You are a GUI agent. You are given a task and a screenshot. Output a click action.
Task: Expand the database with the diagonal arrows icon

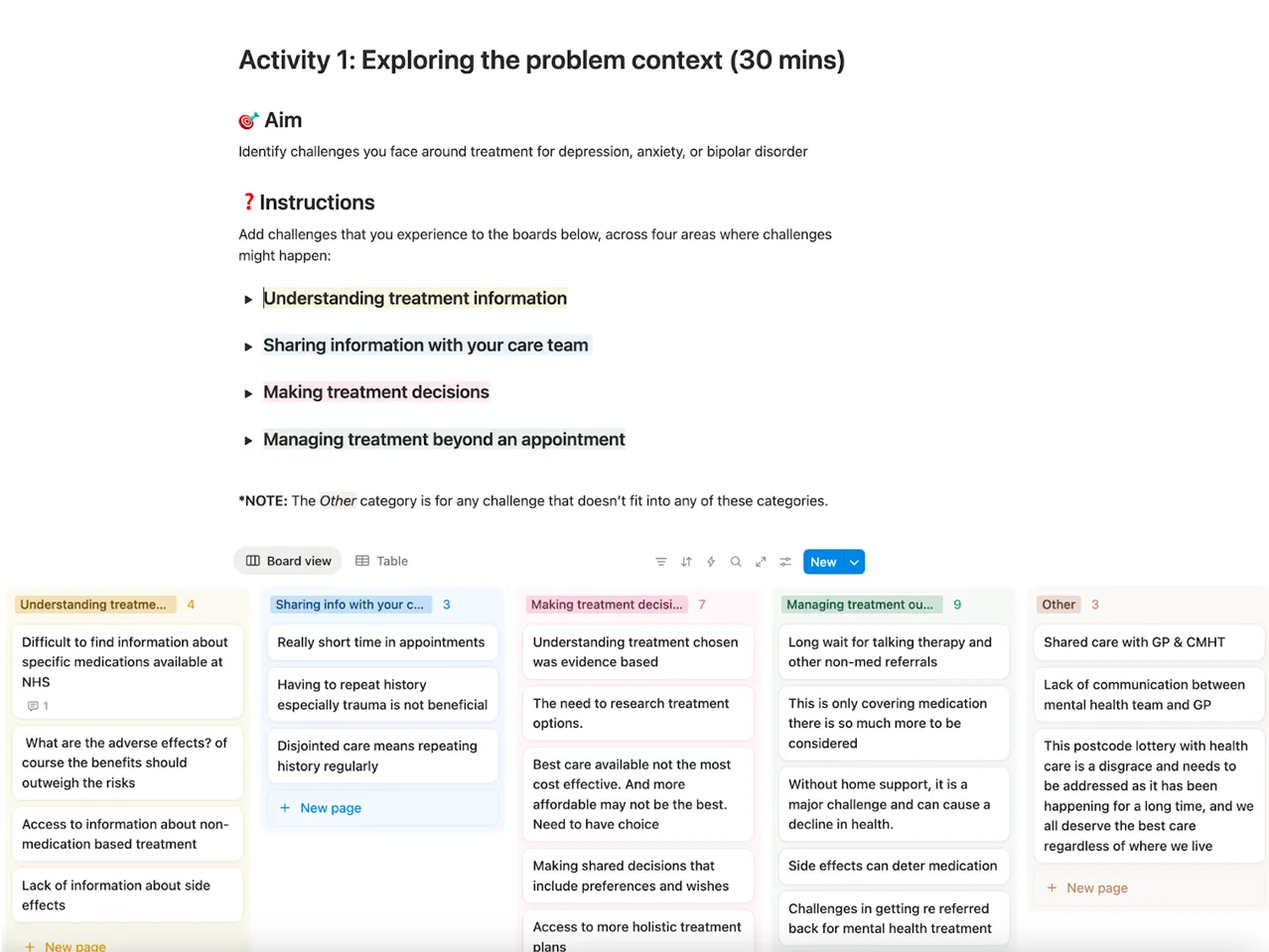click(761, 561)
